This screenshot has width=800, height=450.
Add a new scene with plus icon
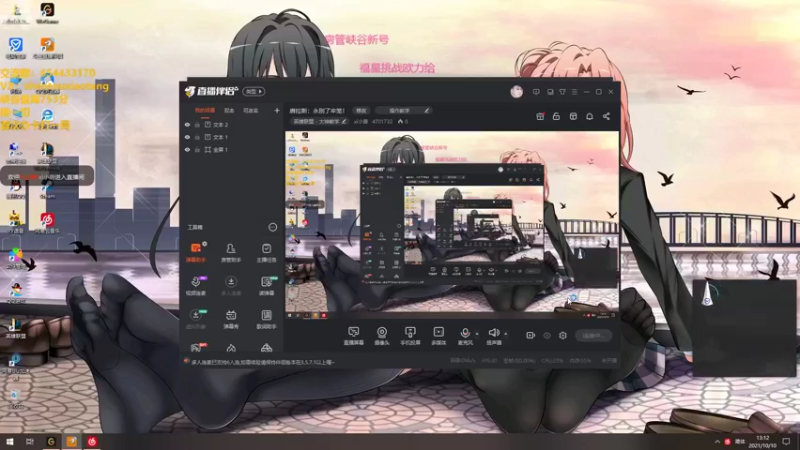277,110
